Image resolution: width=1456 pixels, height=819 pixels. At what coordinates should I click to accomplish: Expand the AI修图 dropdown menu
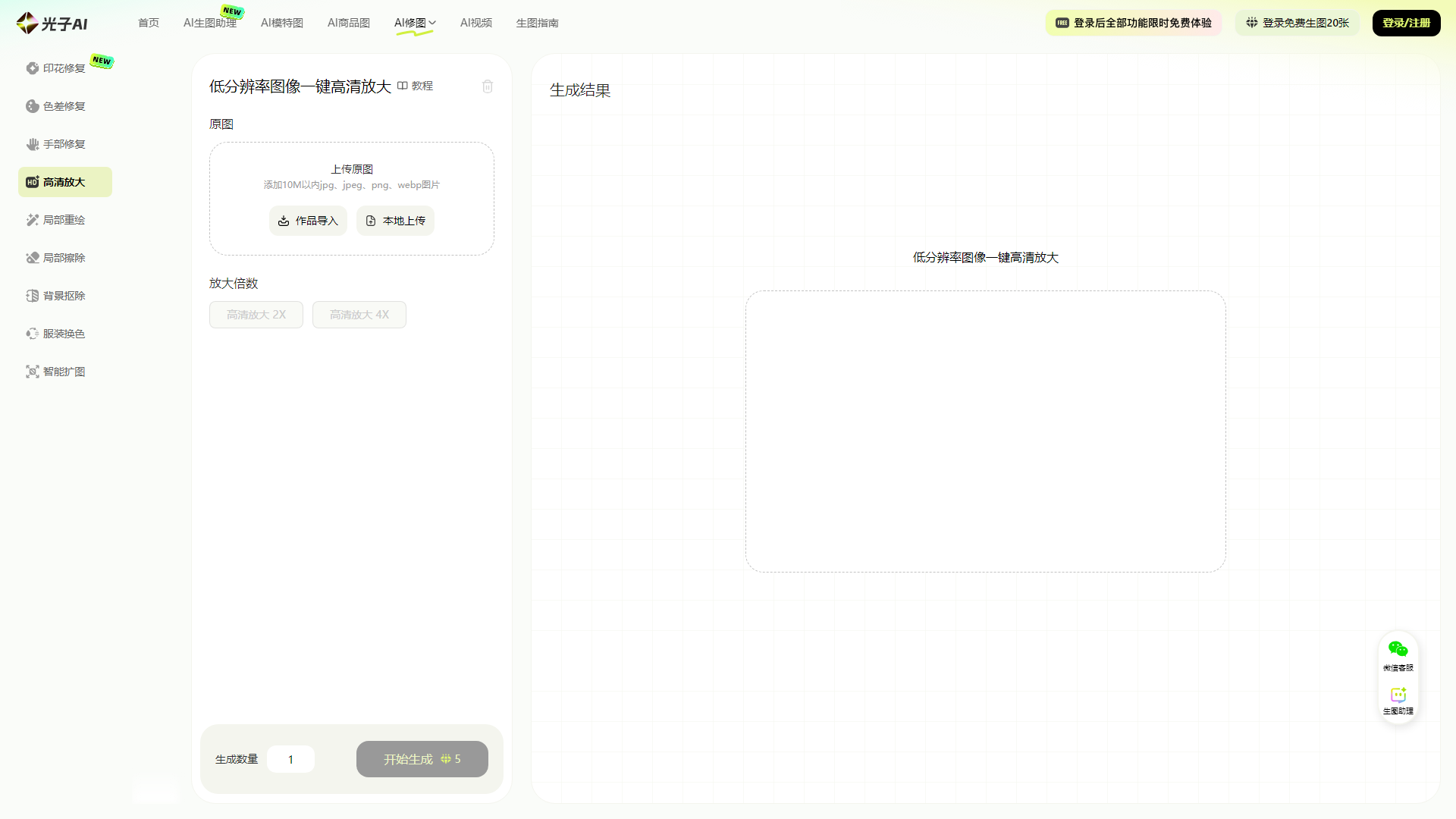click(x=415, y=23)
